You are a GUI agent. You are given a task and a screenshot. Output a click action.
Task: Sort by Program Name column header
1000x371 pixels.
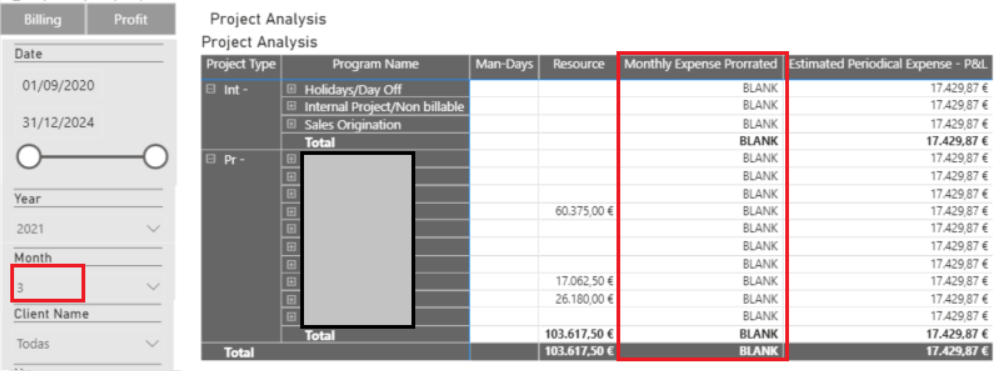coord(376,64)
